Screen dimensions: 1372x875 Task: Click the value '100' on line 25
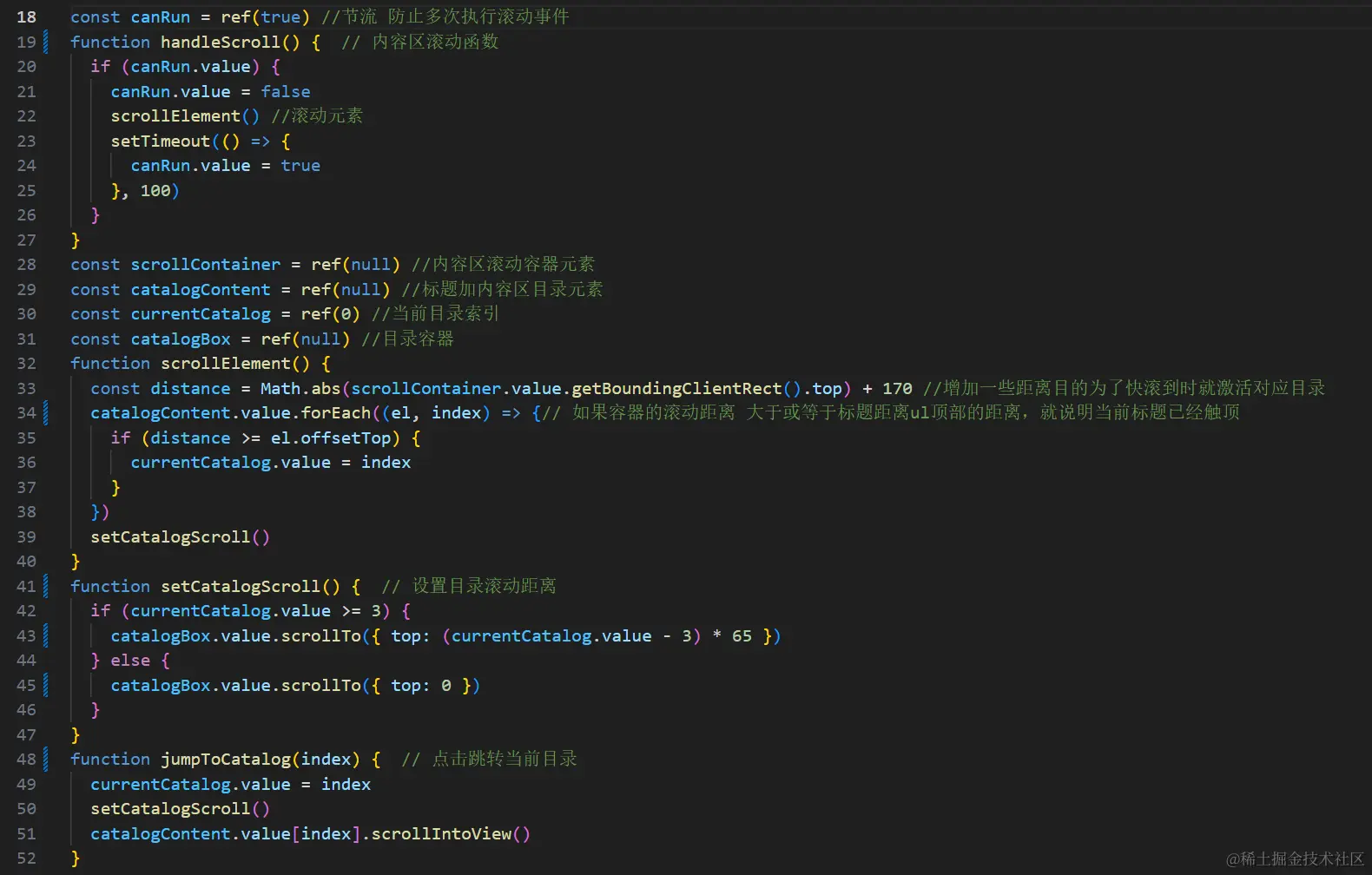tap(155, 190)
